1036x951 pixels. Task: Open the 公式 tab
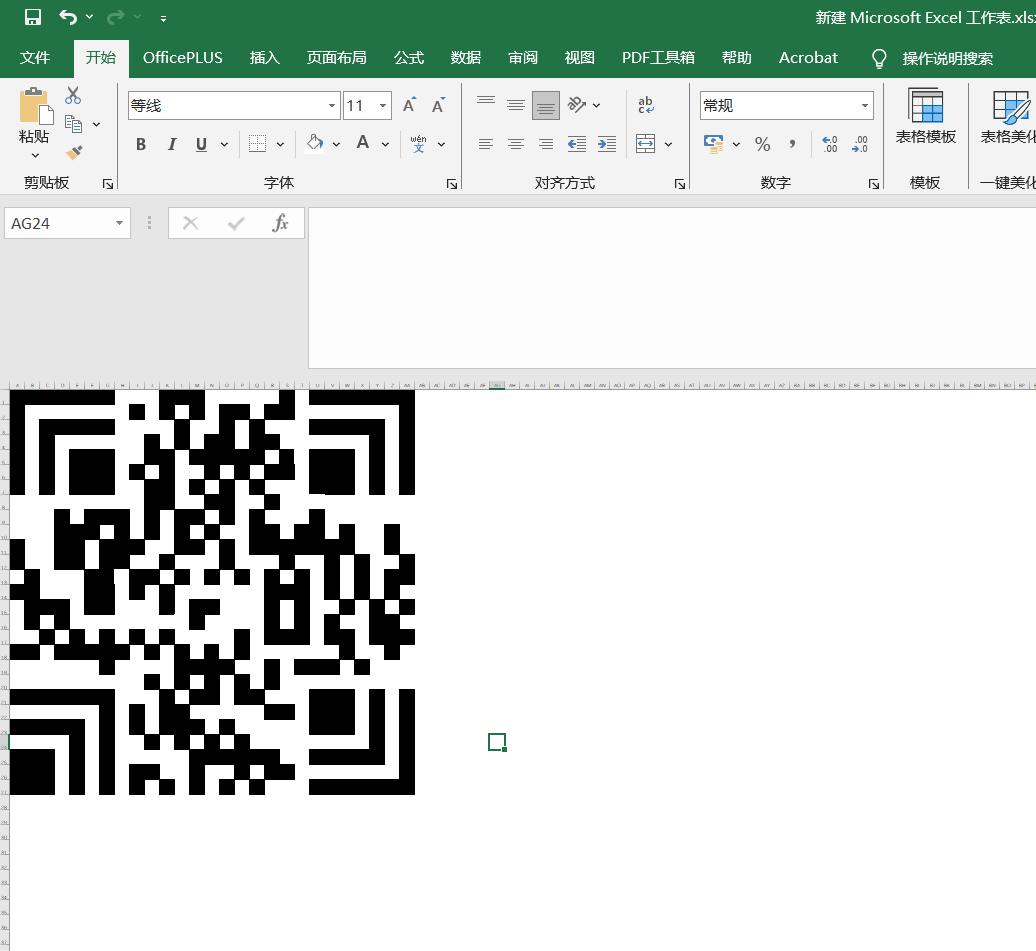click(409, 58)
